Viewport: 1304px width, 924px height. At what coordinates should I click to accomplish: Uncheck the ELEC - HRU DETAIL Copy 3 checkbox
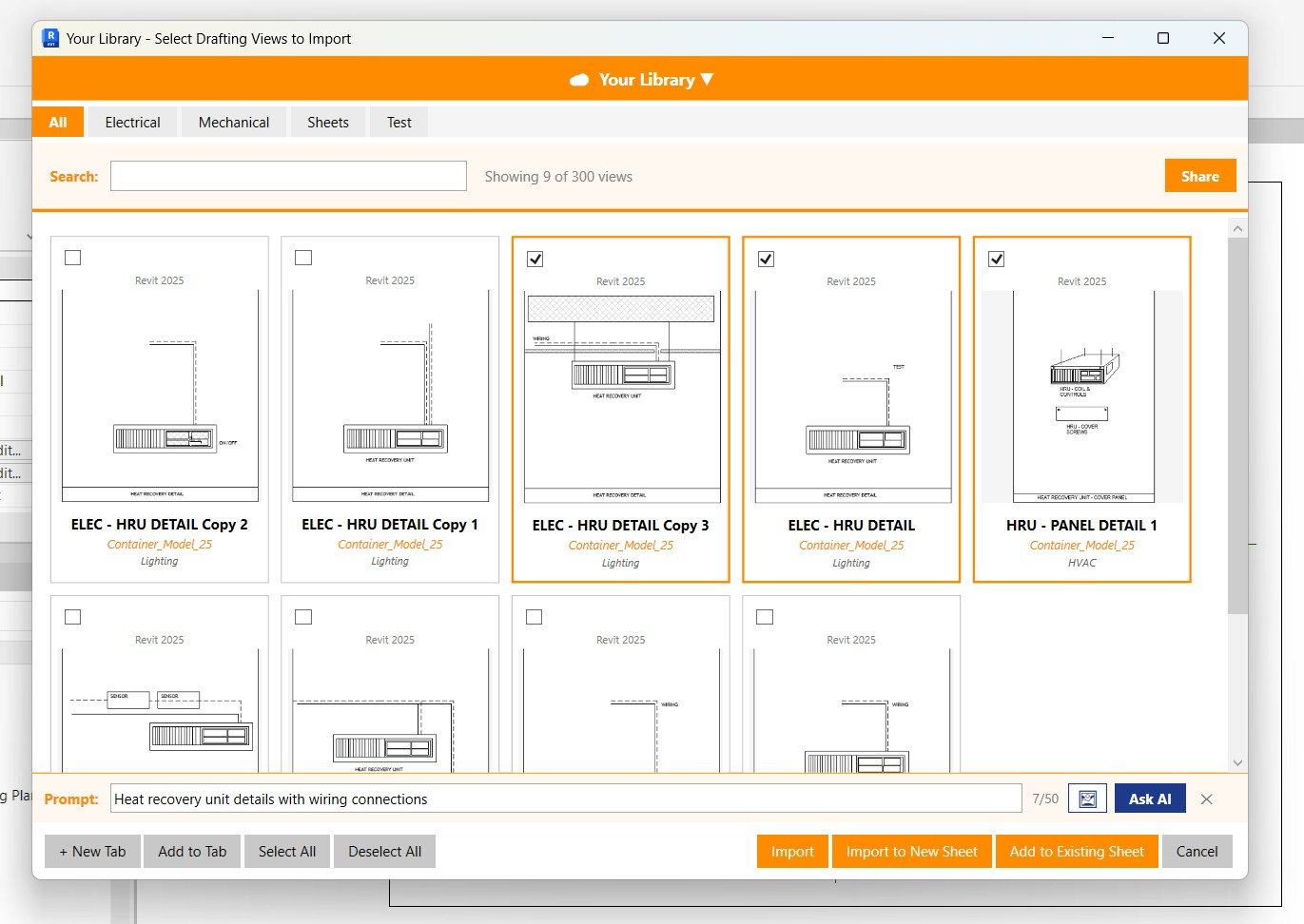[535, 259]
